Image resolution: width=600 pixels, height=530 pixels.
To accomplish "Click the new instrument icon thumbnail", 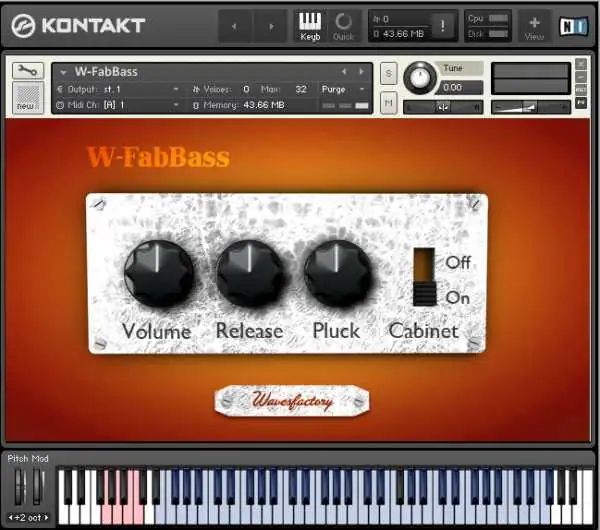I will click(x=28, y=98).
